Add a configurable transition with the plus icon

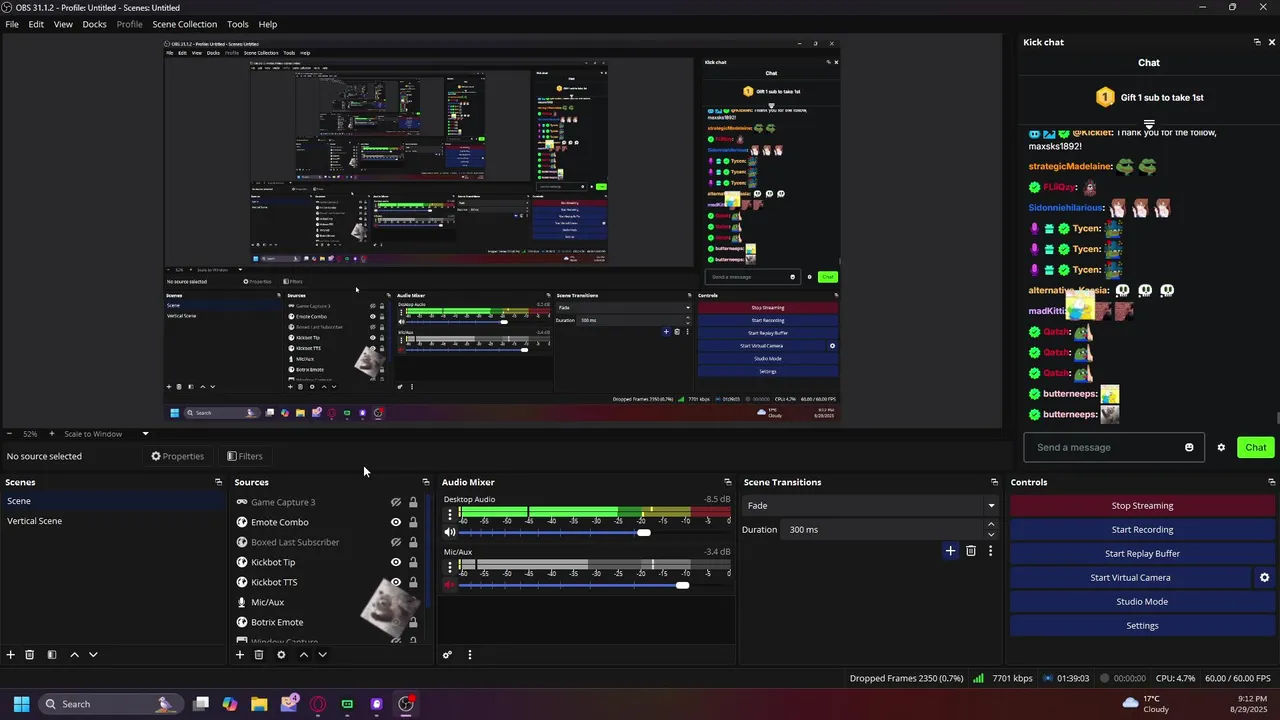coord(951,551)
